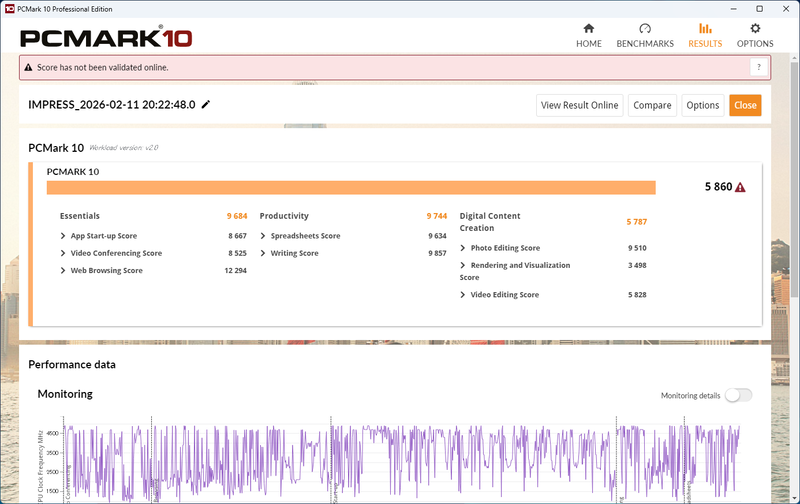Close the PCMark 10 window
The height and width of the screenshot is (504, 800).
786,9
